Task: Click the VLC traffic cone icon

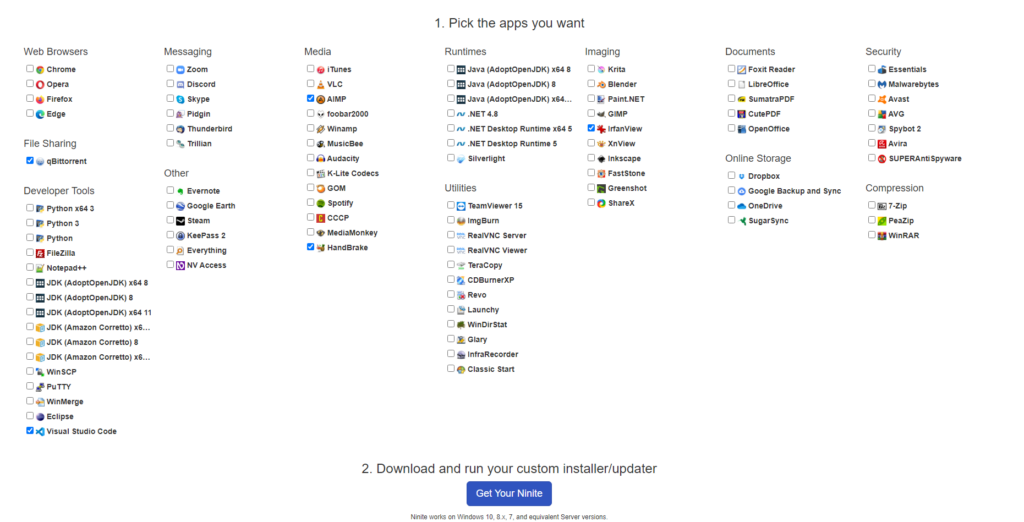Action: tap(320, 85)
